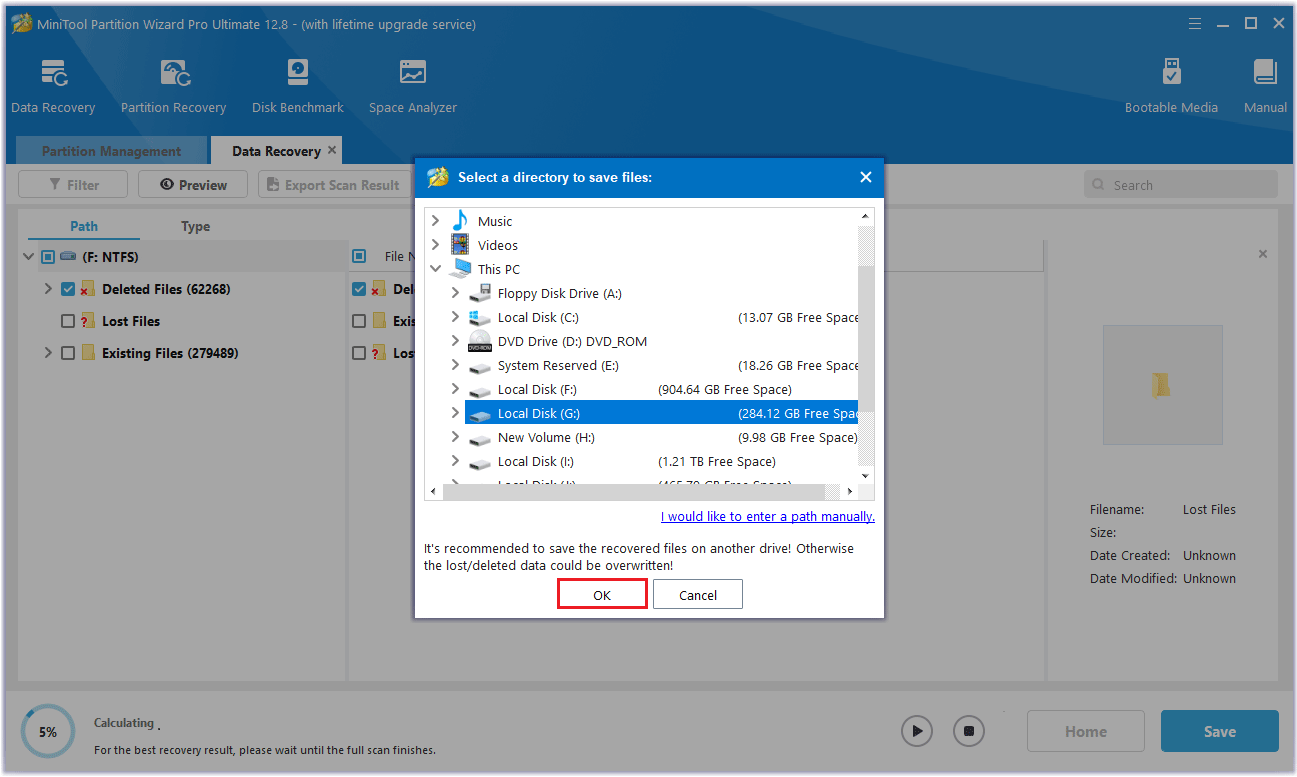The width and height of the screenshot is (1297, 777).
Task: Collapse the F: NTFS tree node
Action: pyautogui.click(x=28, y=257)
